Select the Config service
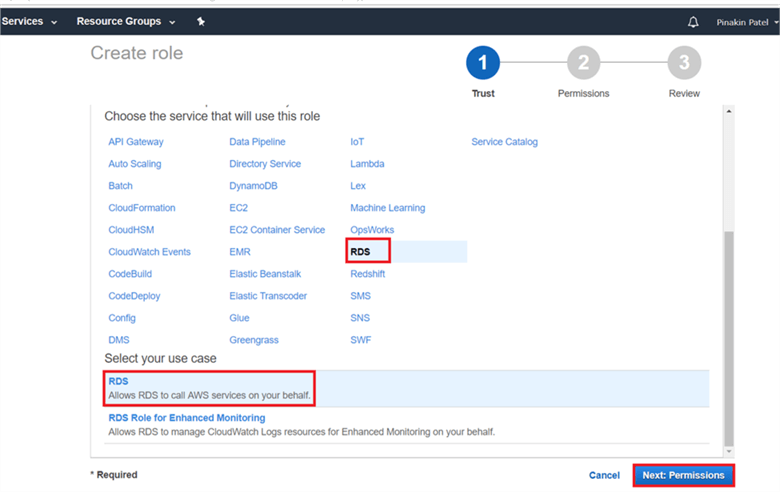The height and width of the screenshot is (492, 780). (x=122, y=318)
